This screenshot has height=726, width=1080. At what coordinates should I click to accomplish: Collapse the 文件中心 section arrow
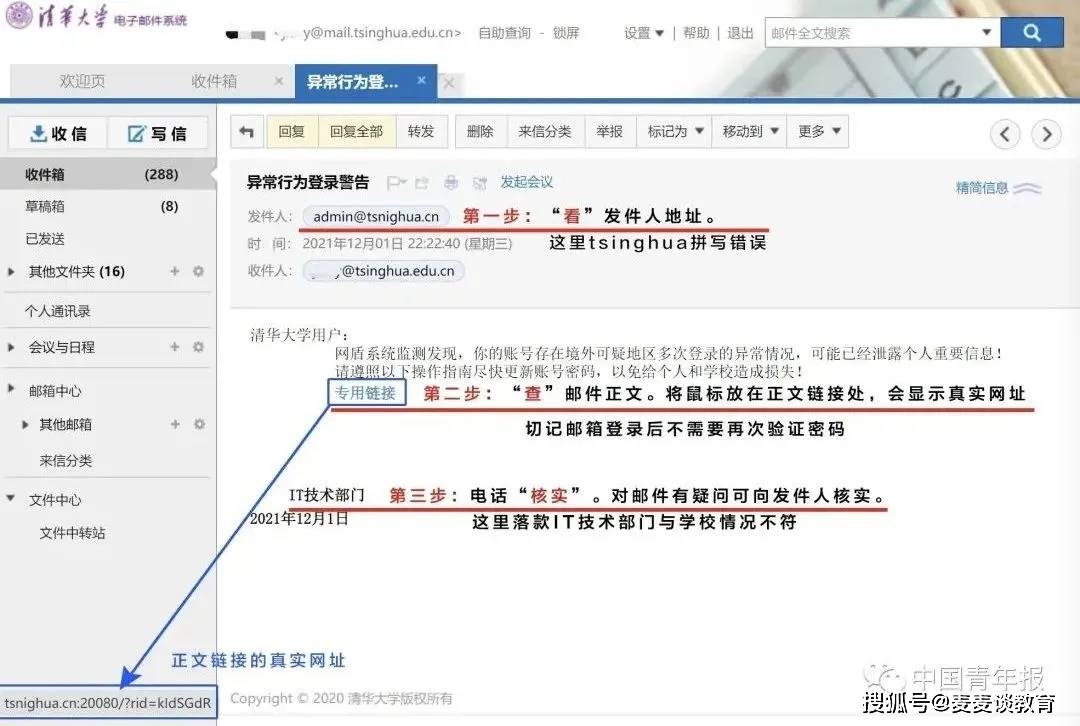click(11, 498)
